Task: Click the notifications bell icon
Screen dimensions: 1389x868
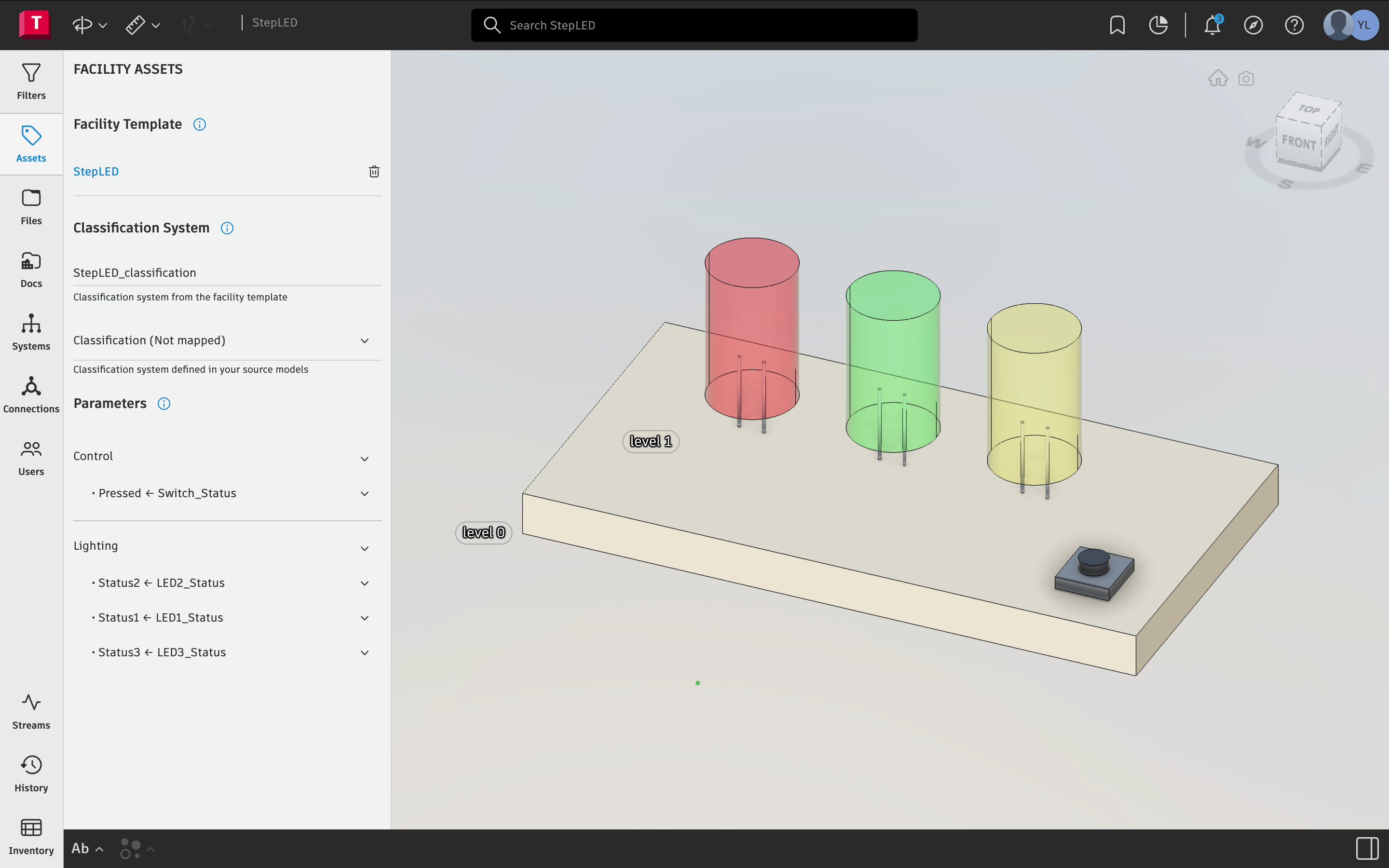Action: tap(1212, 25)
